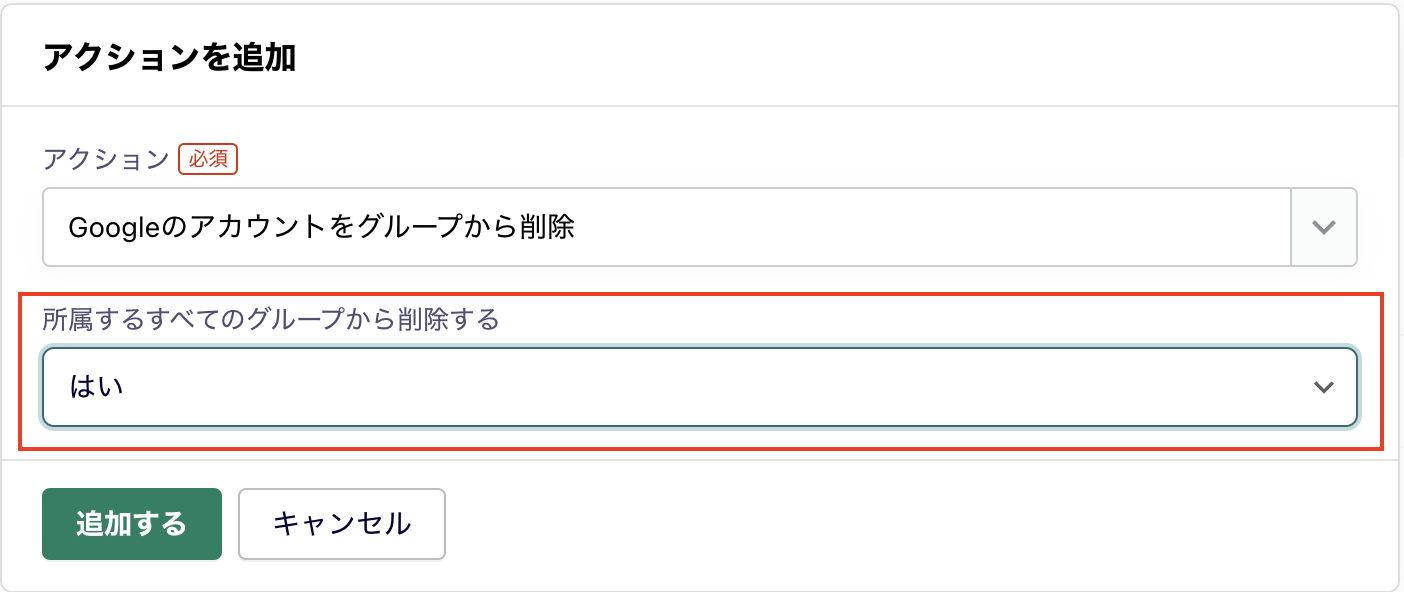Click the 必須 required badge
The image size is (1404, 592).
point(207,159)
